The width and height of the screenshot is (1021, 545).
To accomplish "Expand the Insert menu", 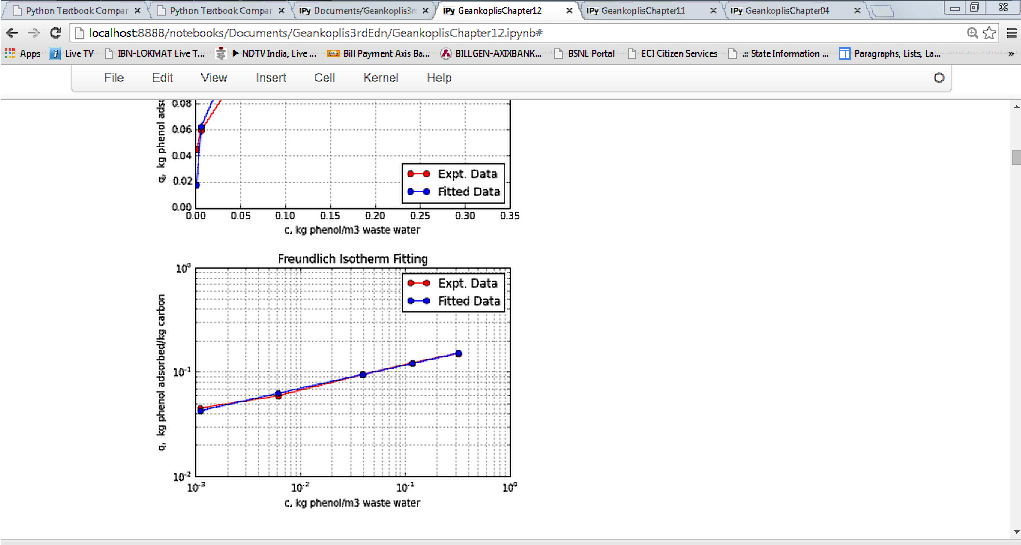I will click(270, 78).
